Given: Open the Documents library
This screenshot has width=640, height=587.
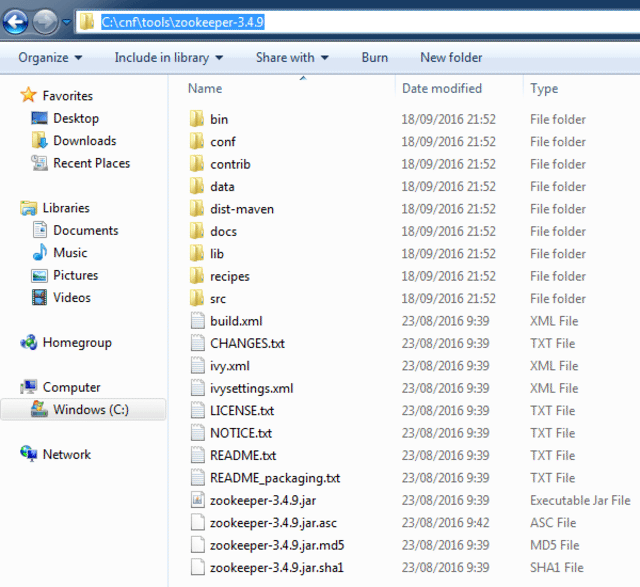Looking at the screenshot, I should 86,231.
